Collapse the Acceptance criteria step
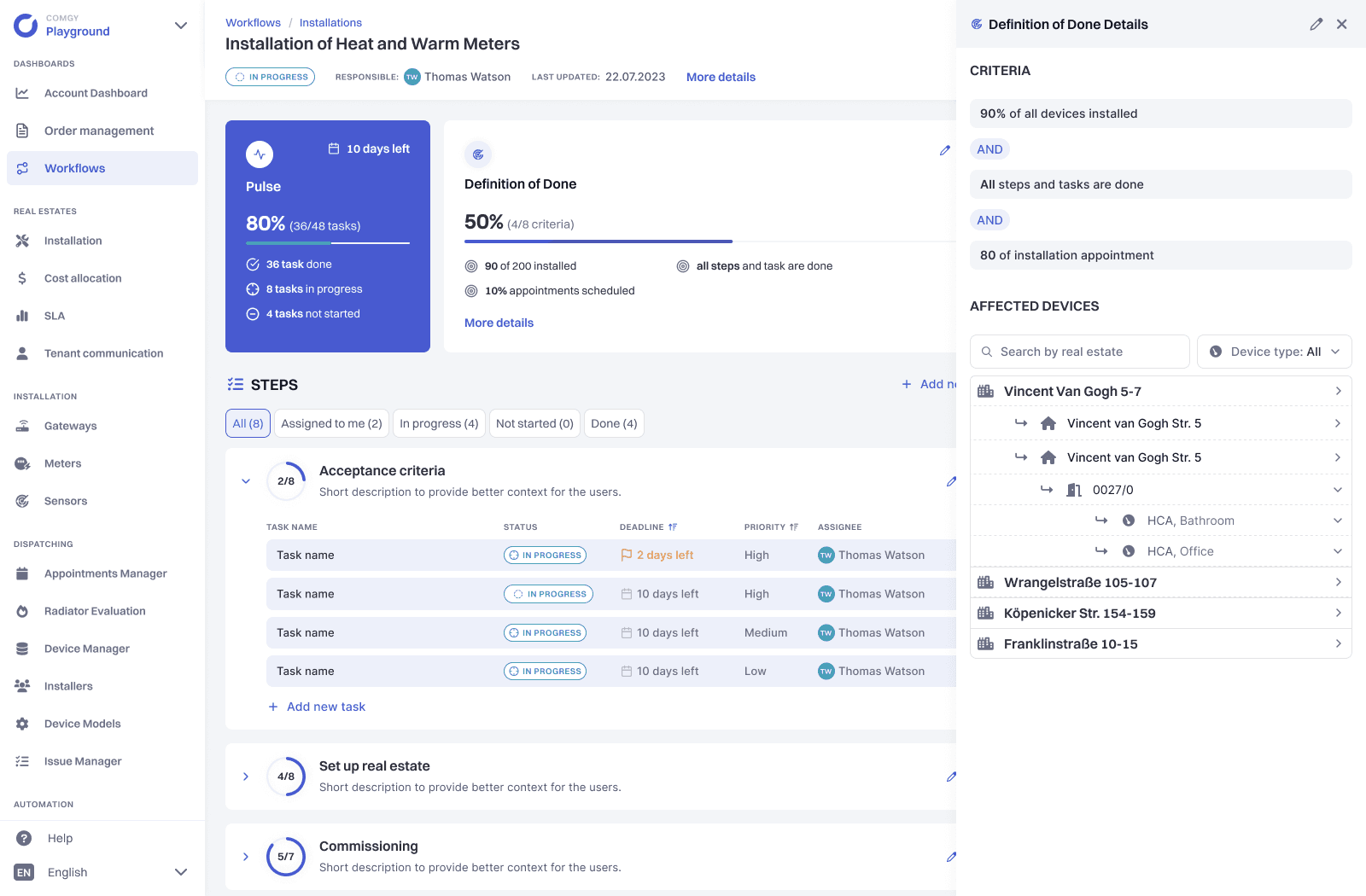The height and width of the screenshot is (896, 1366). tap(246, 481)
